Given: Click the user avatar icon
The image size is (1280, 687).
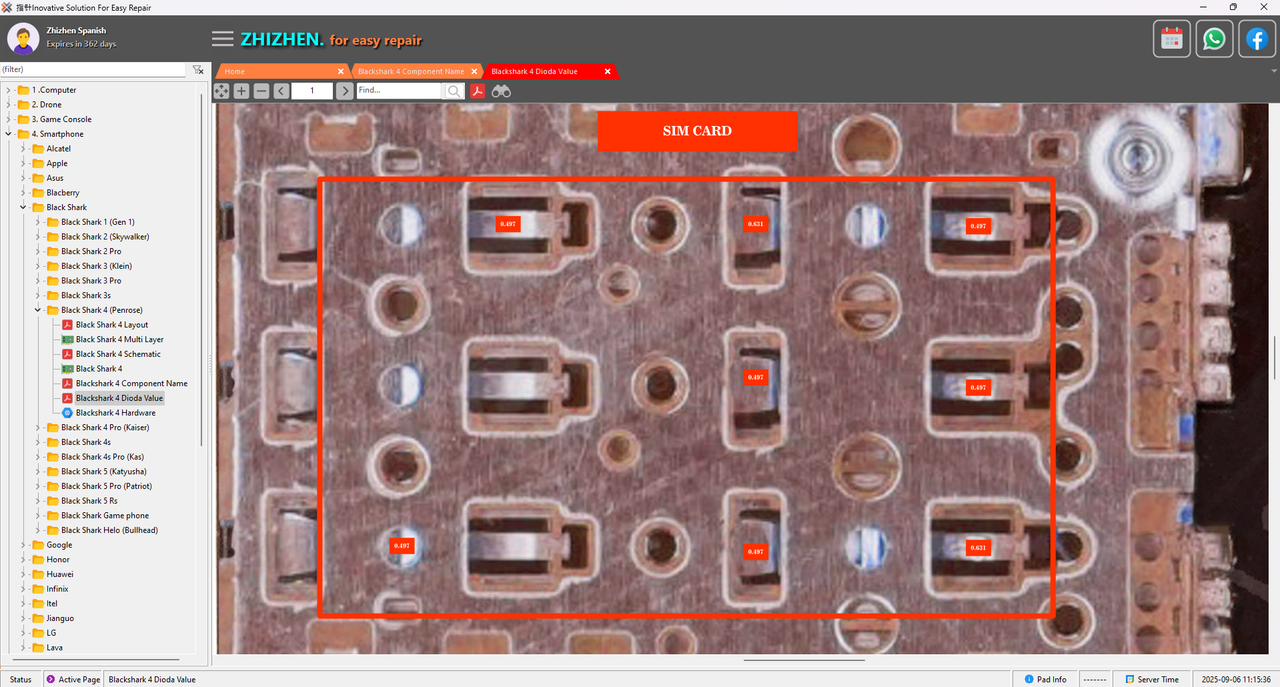Looking at the screenshot, I should [23, 39].
